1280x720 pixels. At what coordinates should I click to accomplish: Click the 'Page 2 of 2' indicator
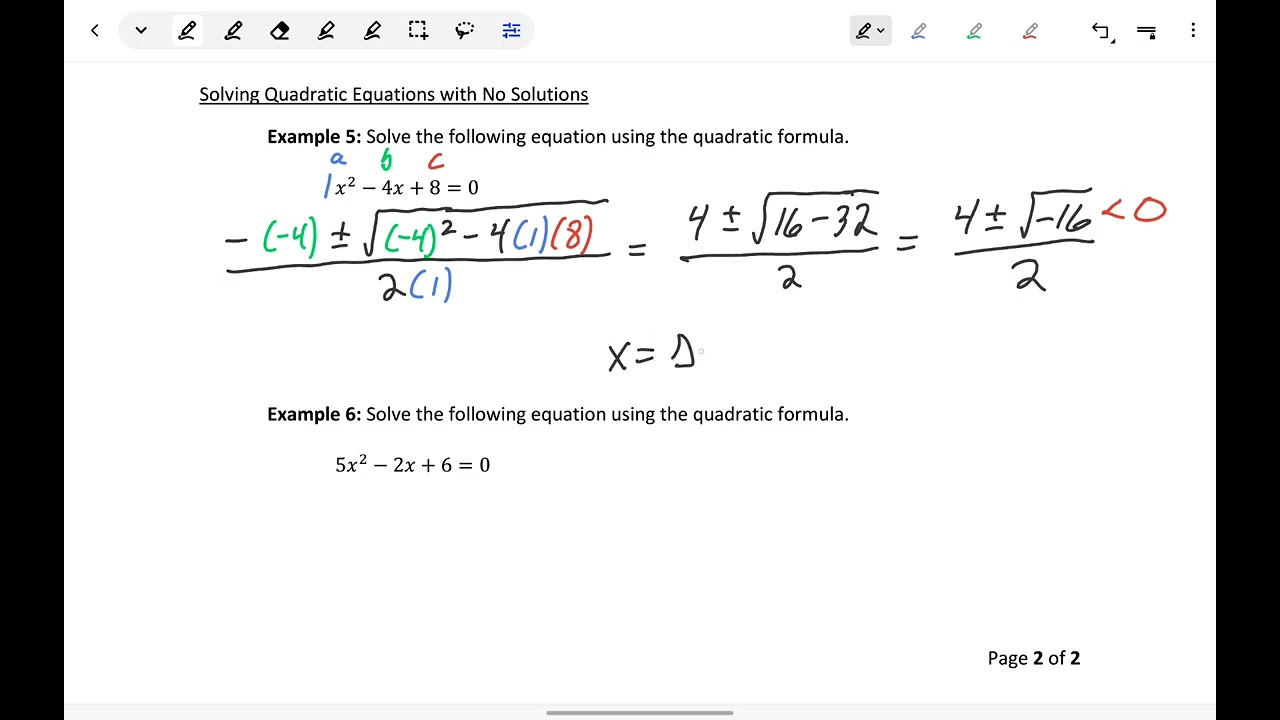click(x=1034, y=658)
